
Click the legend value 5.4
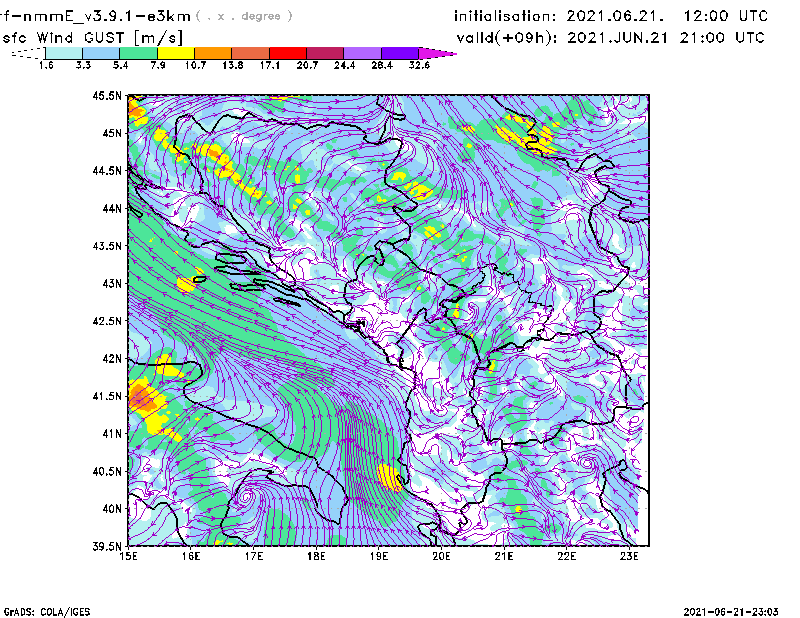click(x=120, y=65)
